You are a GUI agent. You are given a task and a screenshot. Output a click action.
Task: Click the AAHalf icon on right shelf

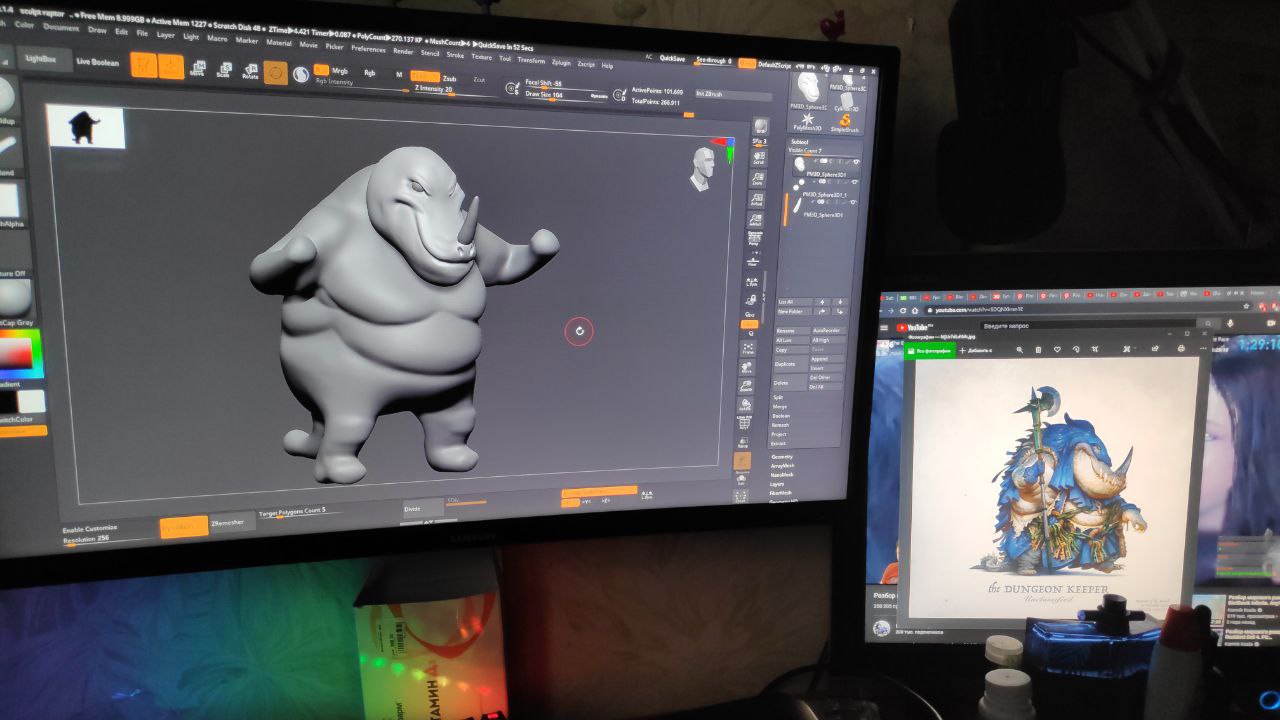click(x=755, y=220)
